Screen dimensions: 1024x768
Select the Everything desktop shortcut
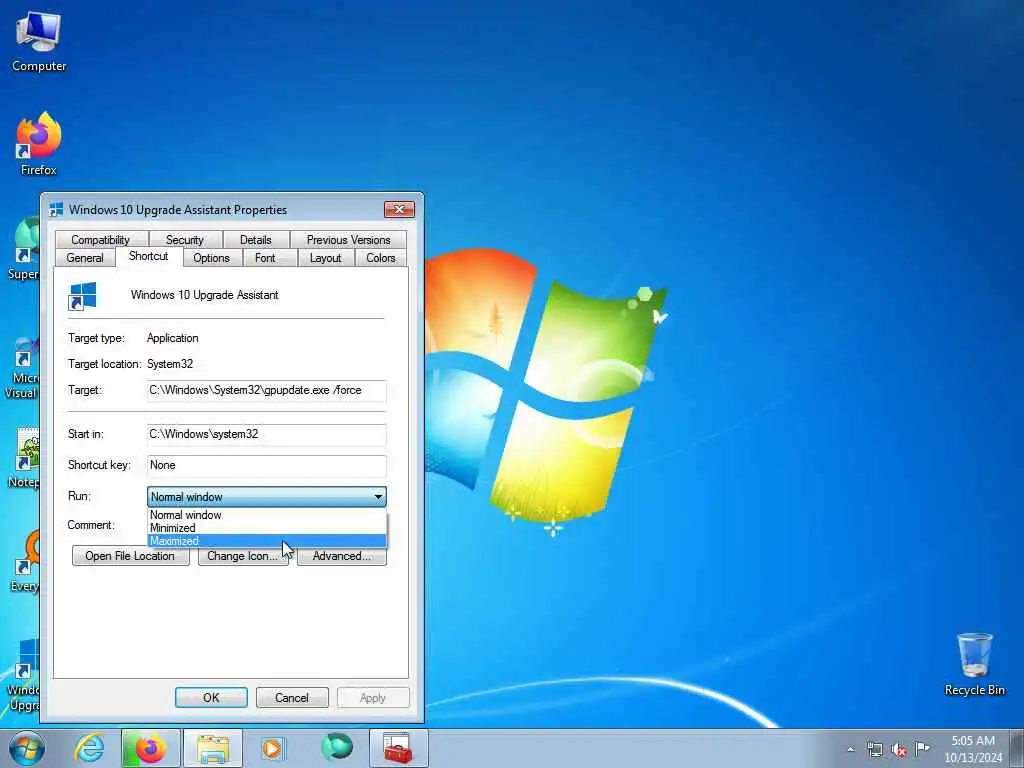click(x=24, y=562)
